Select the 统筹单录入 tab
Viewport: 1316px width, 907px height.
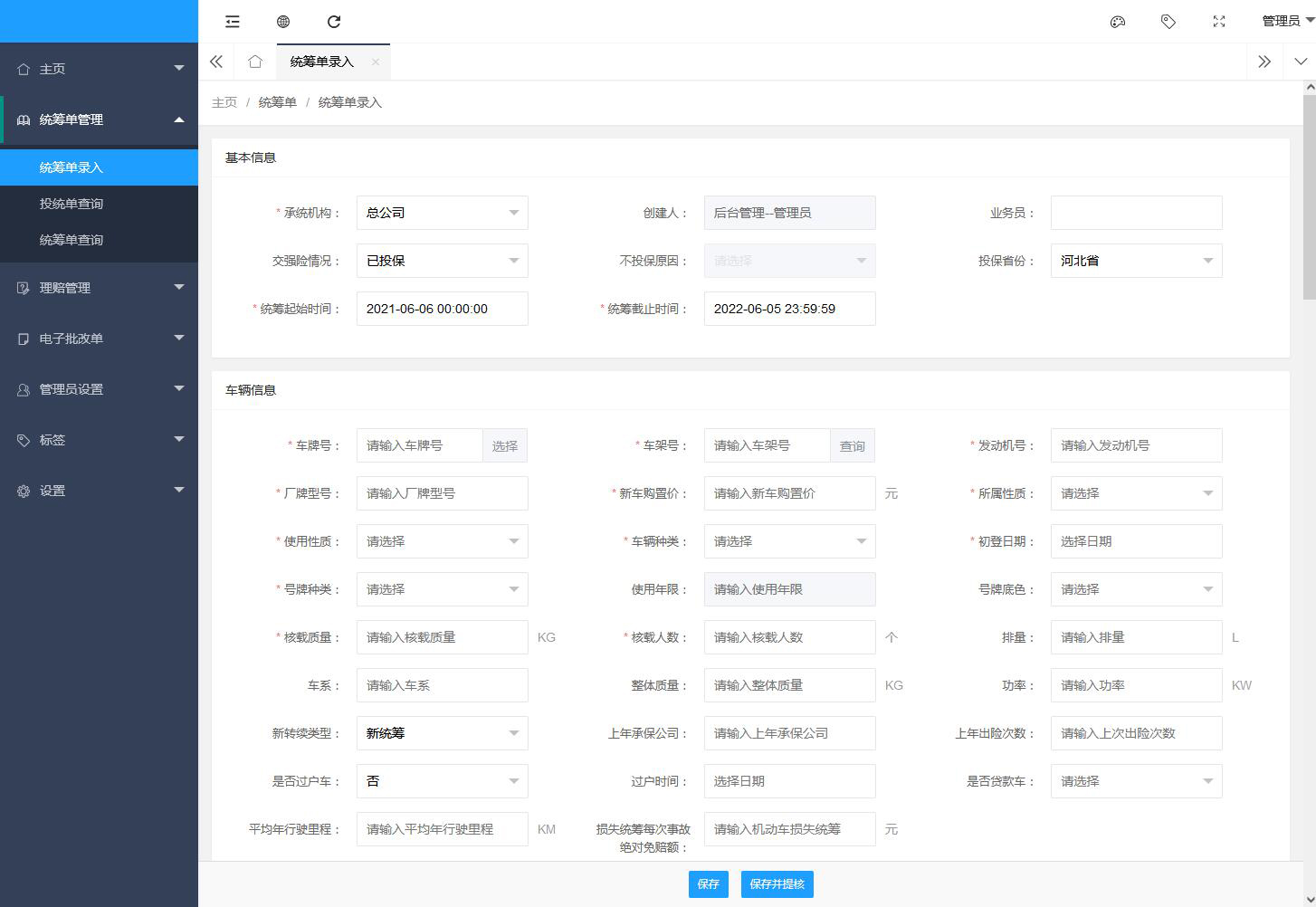pos(321,62)
